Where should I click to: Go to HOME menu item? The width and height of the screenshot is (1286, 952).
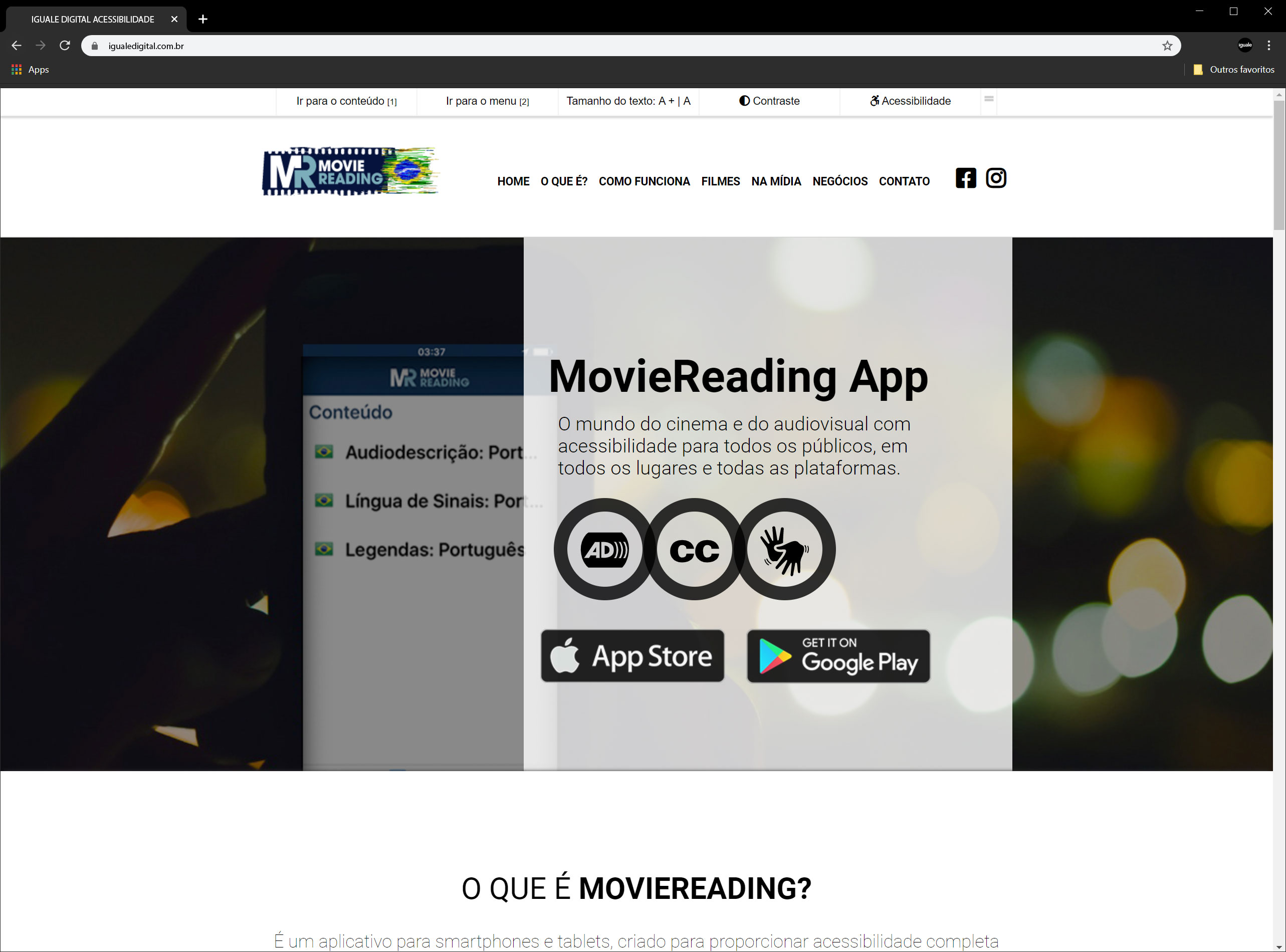point(513,181)
